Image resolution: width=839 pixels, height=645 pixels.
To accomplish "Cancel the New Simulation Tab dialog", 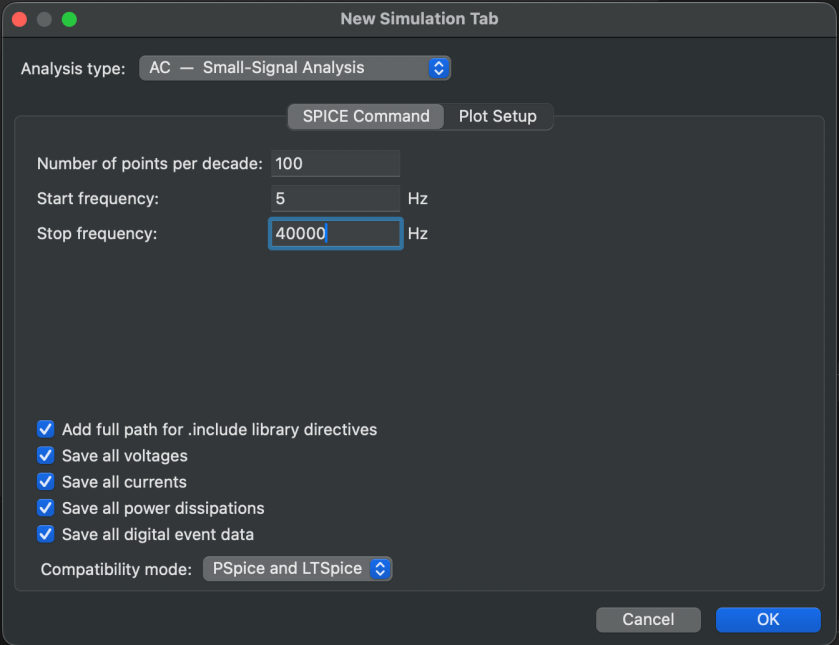I will (648, 620).
